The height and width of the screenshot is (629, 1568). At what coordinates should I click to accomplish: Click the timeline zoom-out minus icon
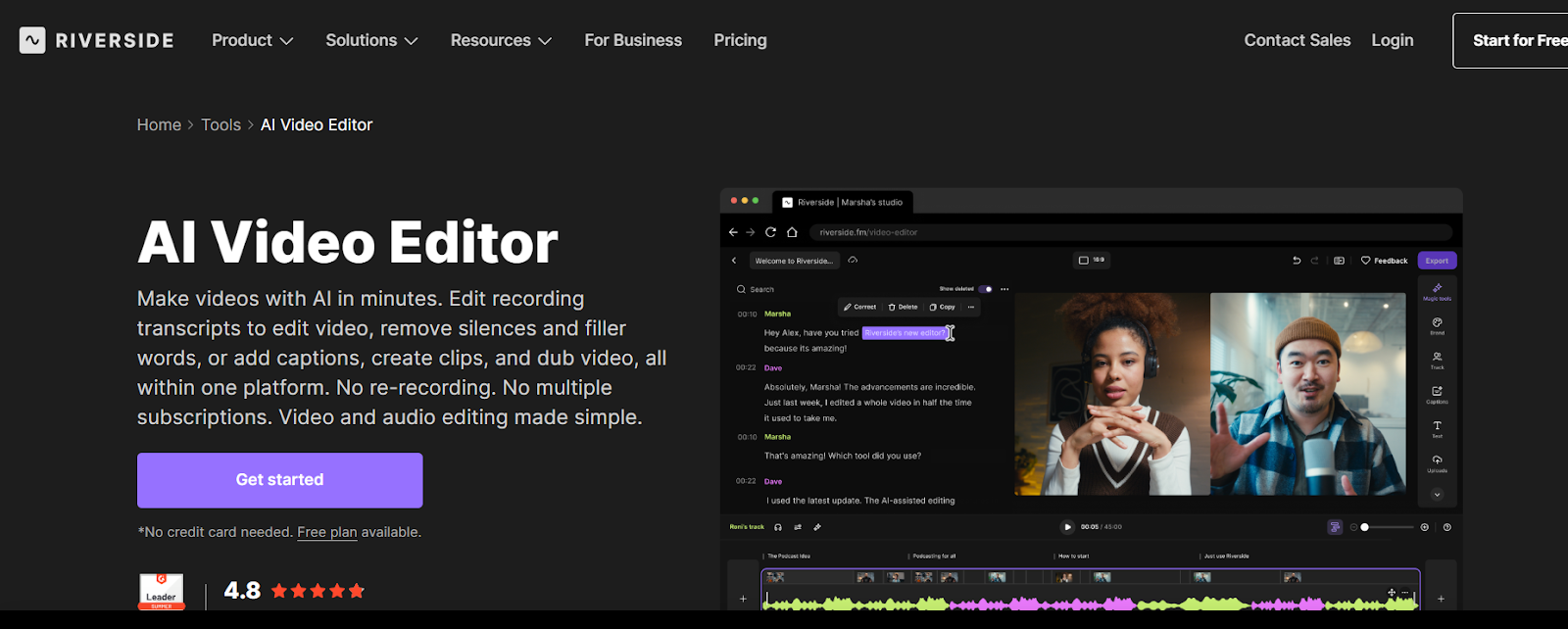click(1353, 527)
